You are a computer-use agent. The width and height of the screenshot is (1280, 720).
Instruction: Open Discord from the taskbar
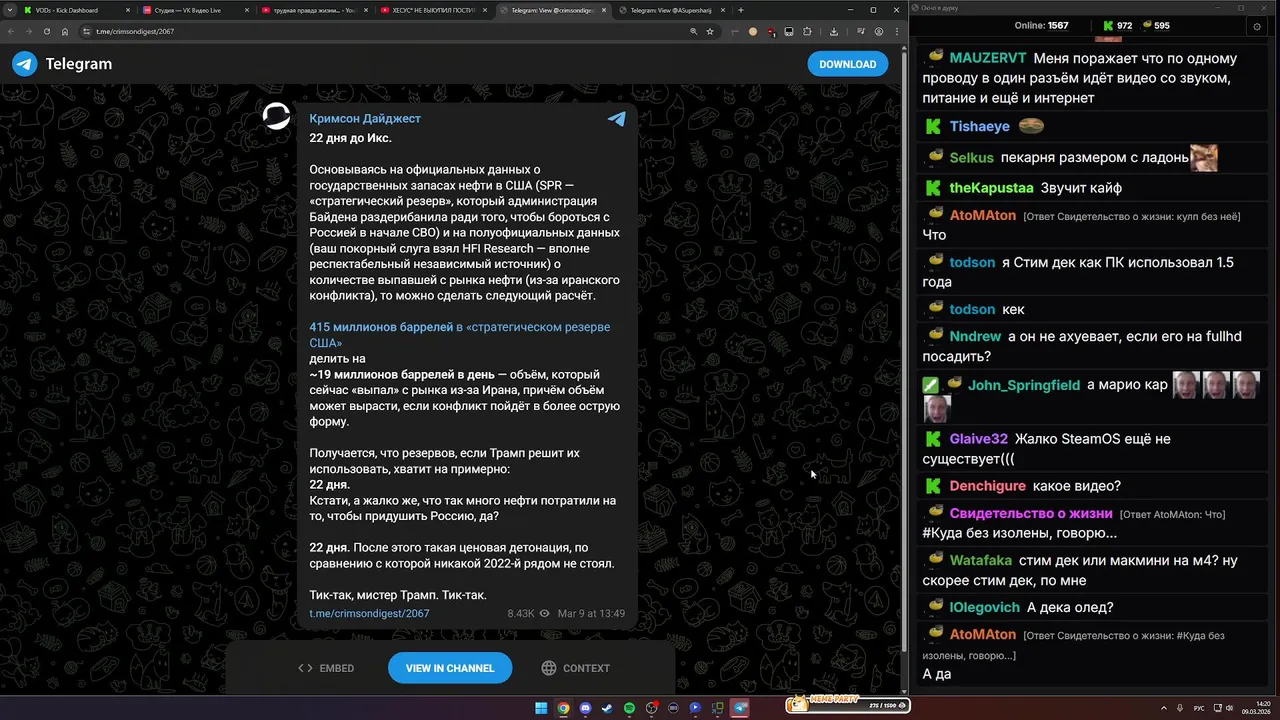(585, 708)
